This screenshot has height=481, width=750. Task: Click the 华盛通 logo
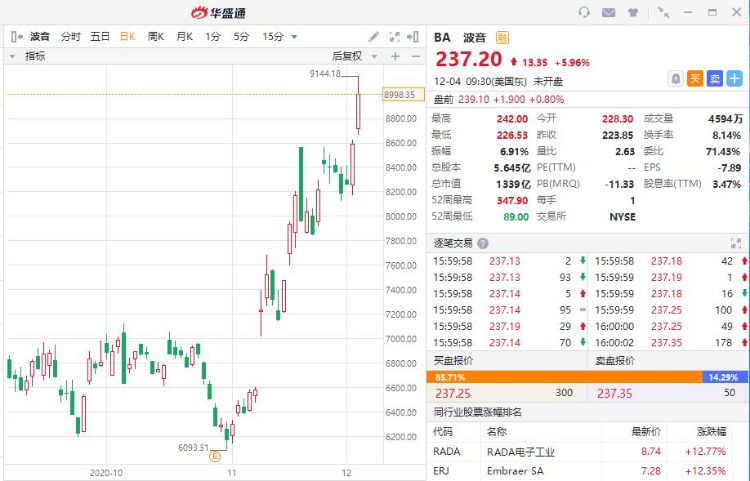pos(218,12)
